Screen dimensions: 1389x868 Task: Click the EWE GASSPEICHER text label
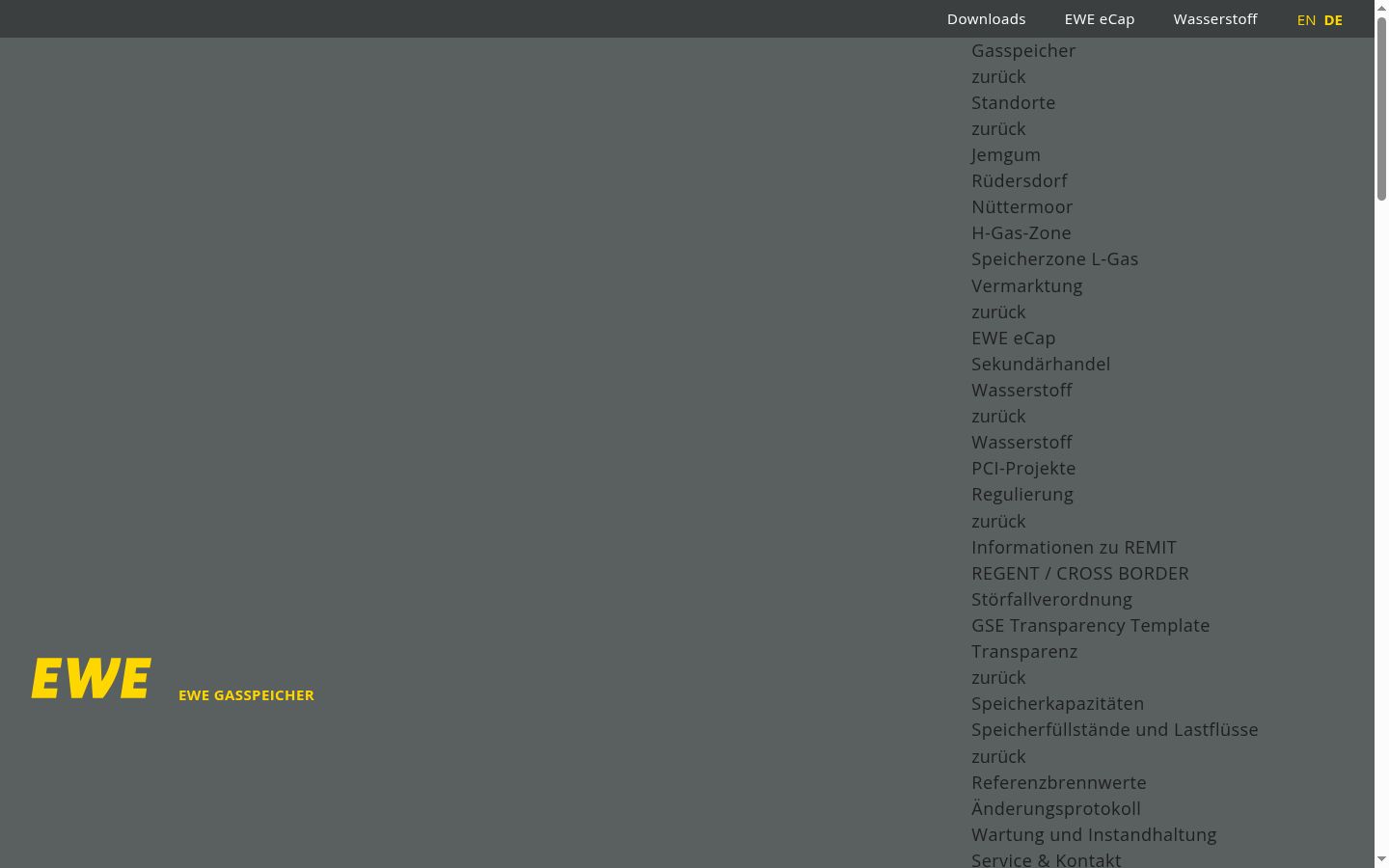246,695
